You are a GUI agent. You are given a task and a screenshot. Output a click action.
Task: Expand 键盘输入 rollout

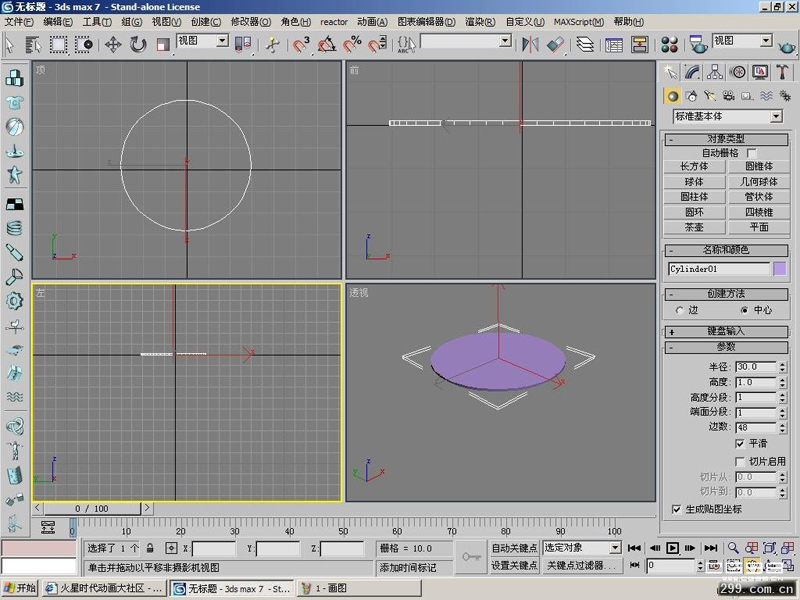click(726, 332)
